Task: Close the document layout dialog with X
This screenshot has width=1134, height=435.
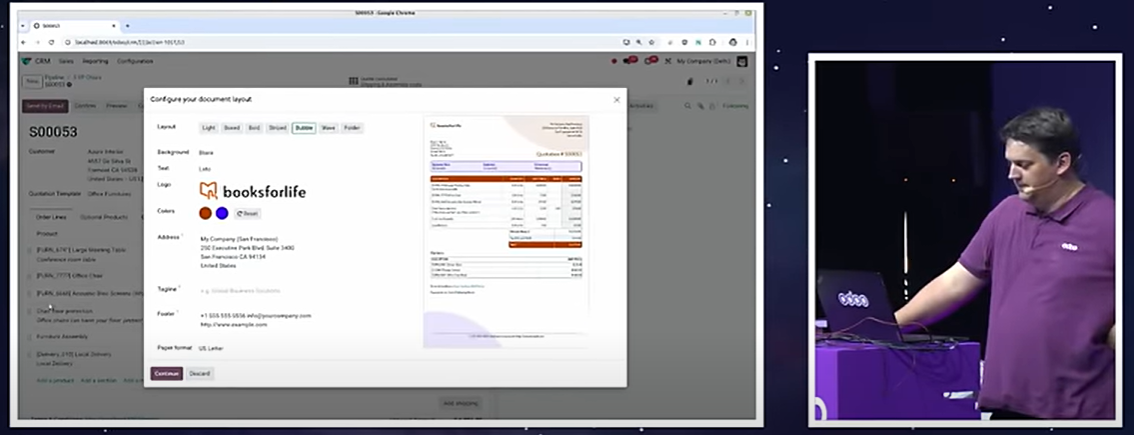Action: point(616,100)
